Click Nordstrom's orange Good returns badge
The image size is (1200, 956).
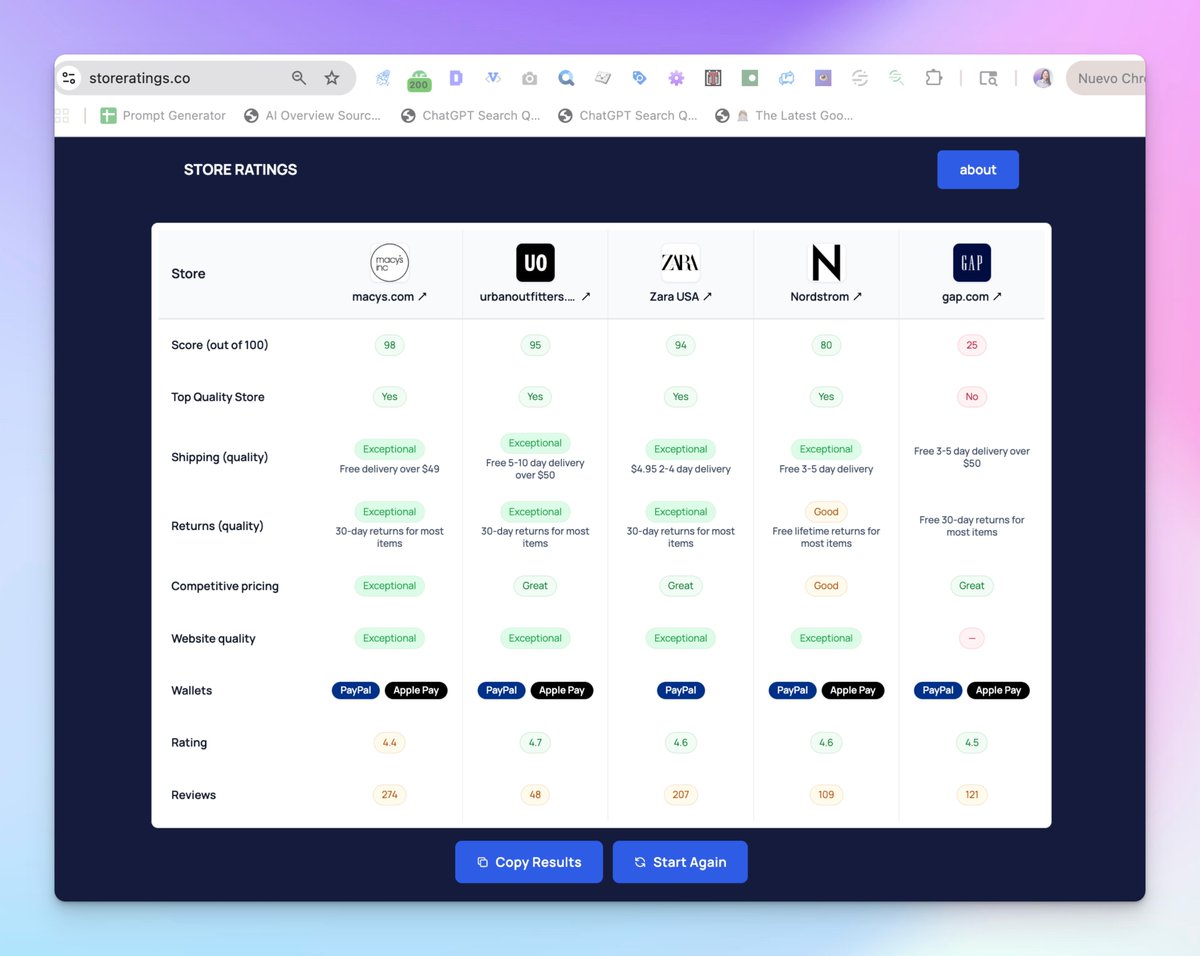pos(826,511)
